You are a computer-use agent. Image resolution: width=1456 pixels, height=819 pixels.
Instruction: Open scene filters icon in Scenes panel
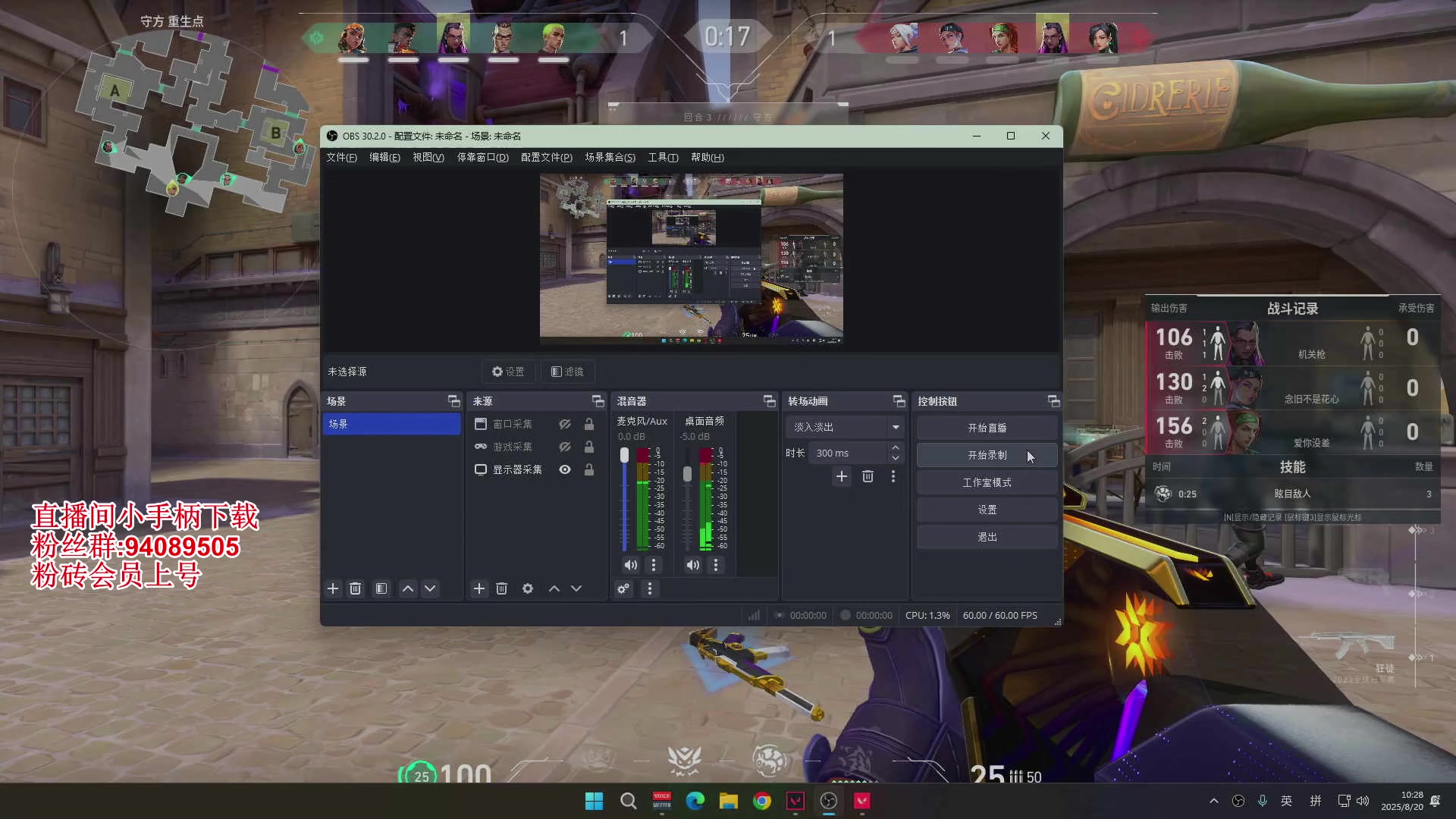381,588
